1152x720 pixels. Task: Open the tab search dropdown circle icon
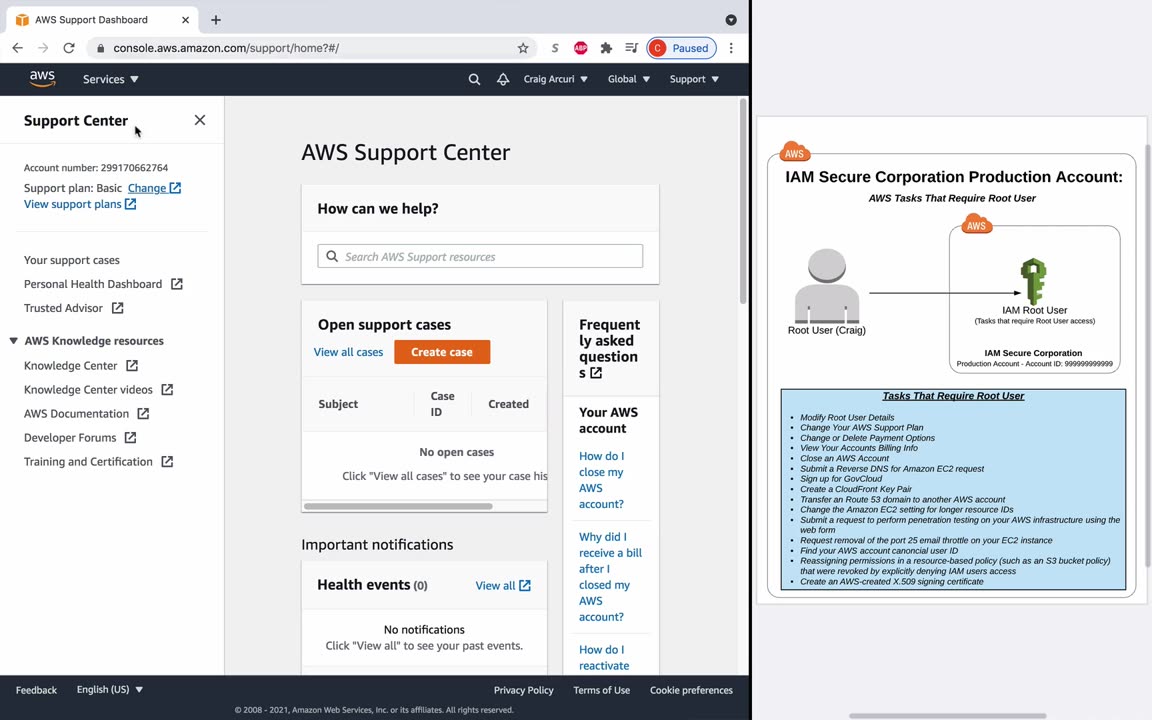pos(731,20)
